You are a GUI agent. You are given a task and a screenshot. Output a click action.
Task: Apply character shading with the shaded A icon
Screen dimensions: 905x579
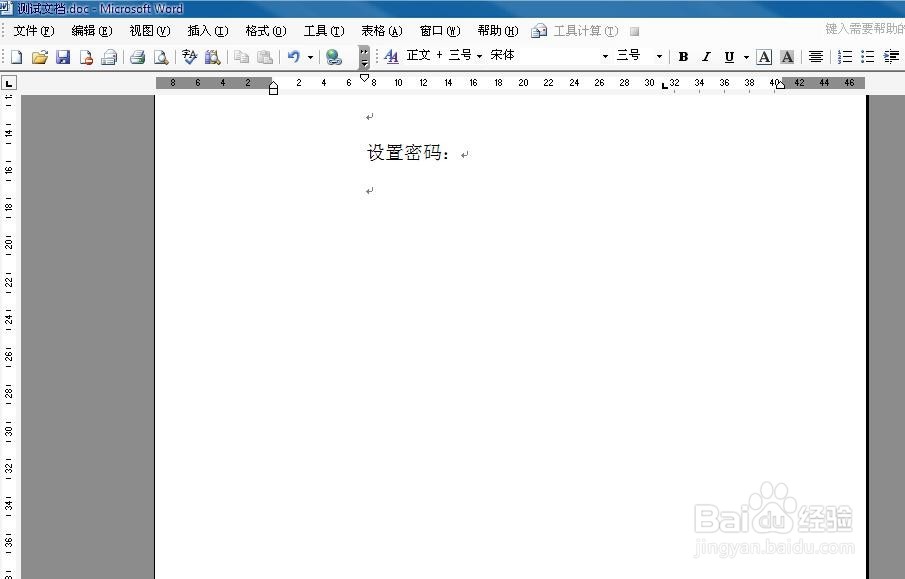[787, 57]
